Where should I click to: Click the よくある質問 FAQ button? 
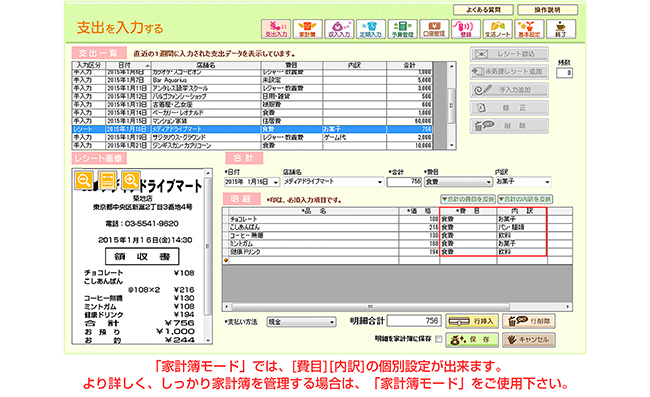pos(483,10)
